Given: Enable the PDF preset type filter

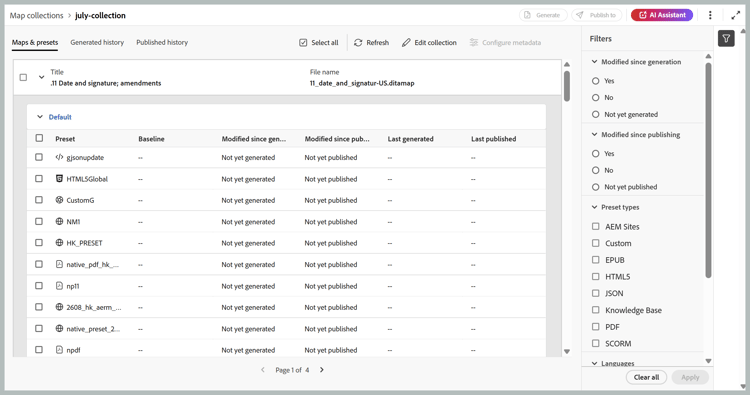Looking at the screenshot, I should tap(596, 327).
